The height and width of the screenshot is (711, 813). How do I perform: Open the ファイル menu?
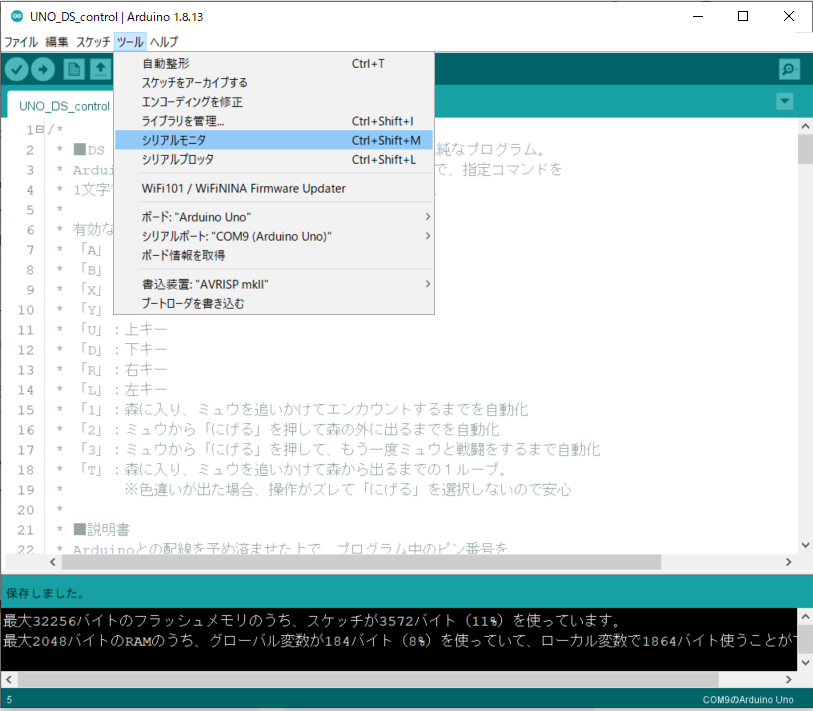[x=21, y=41]
